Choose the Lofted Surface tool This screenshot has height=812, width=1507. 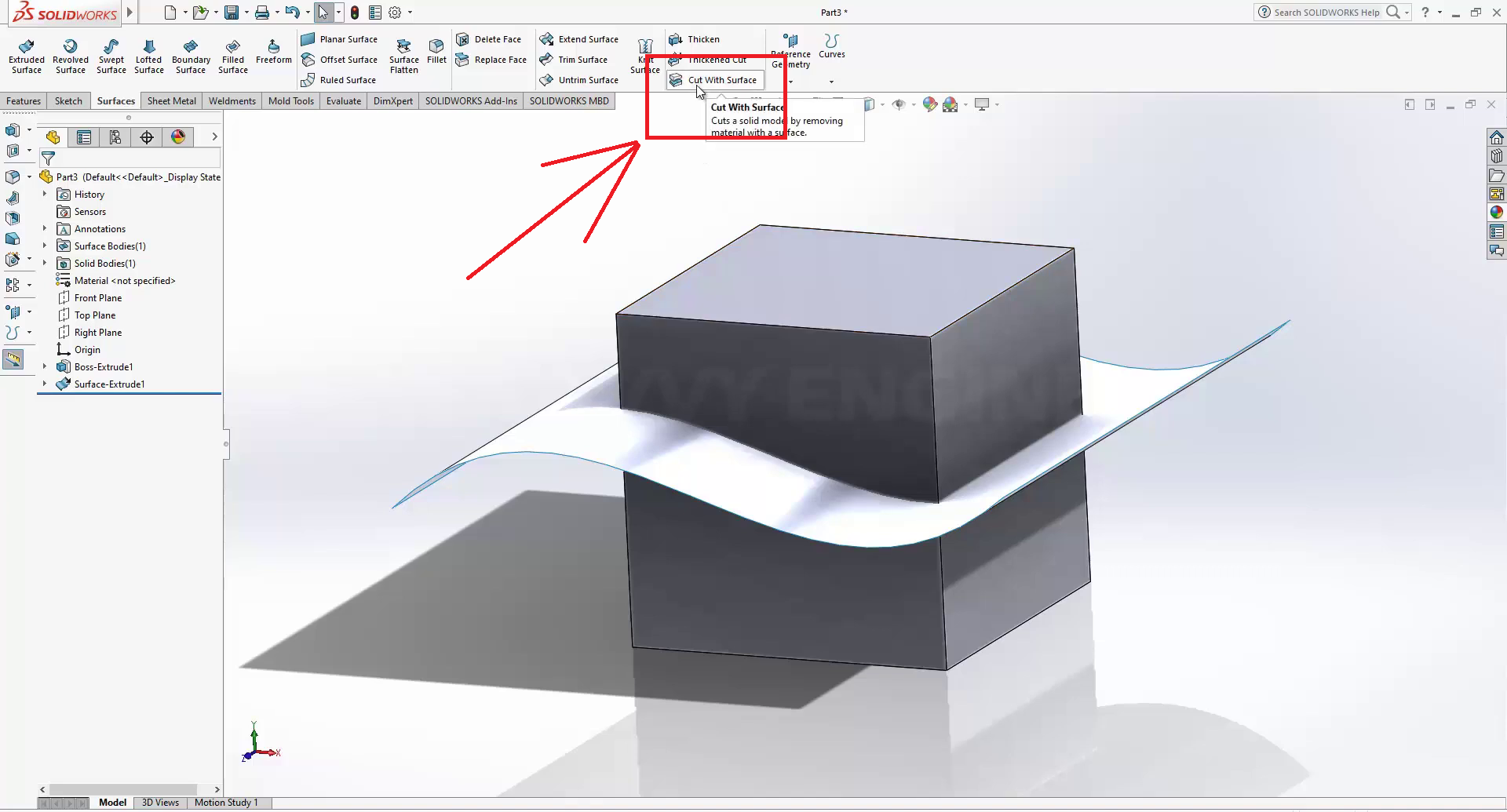click(148, 56)
